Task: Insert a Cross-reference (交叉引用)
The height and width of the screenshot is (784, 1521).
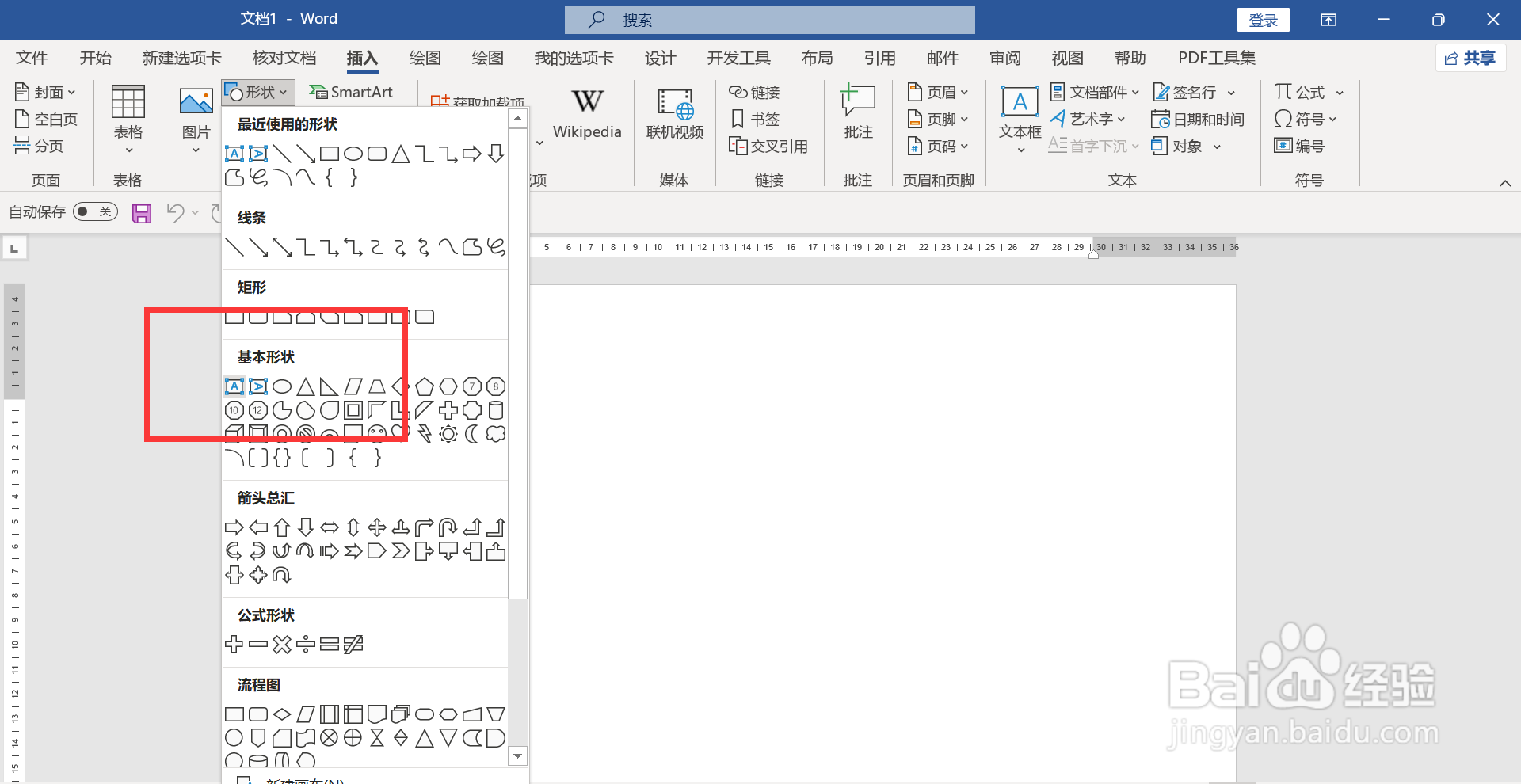Action: click(x=768, y=147)
